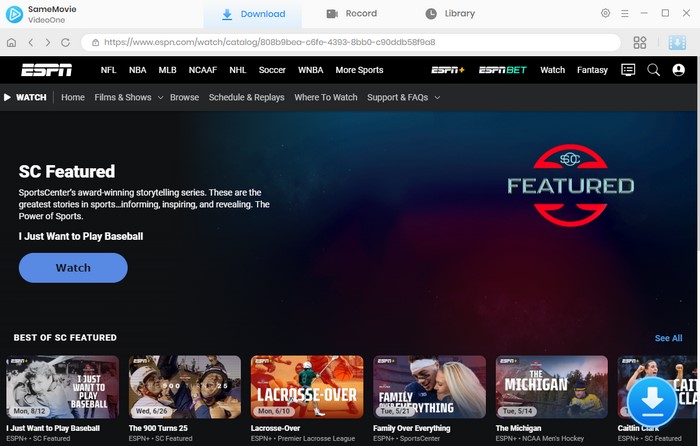Viewport: 700px width, 446px height.
Task: Open the NFL menu item
Action: tap(108, 70)
